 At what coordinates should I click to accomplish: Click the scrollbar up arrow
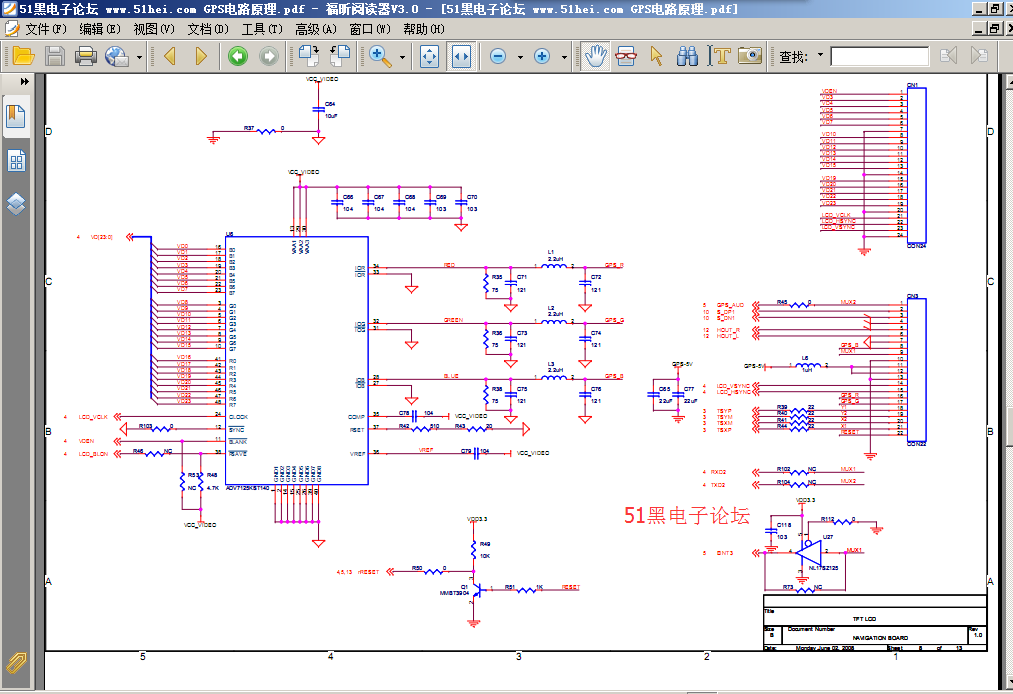[1009, 80]
